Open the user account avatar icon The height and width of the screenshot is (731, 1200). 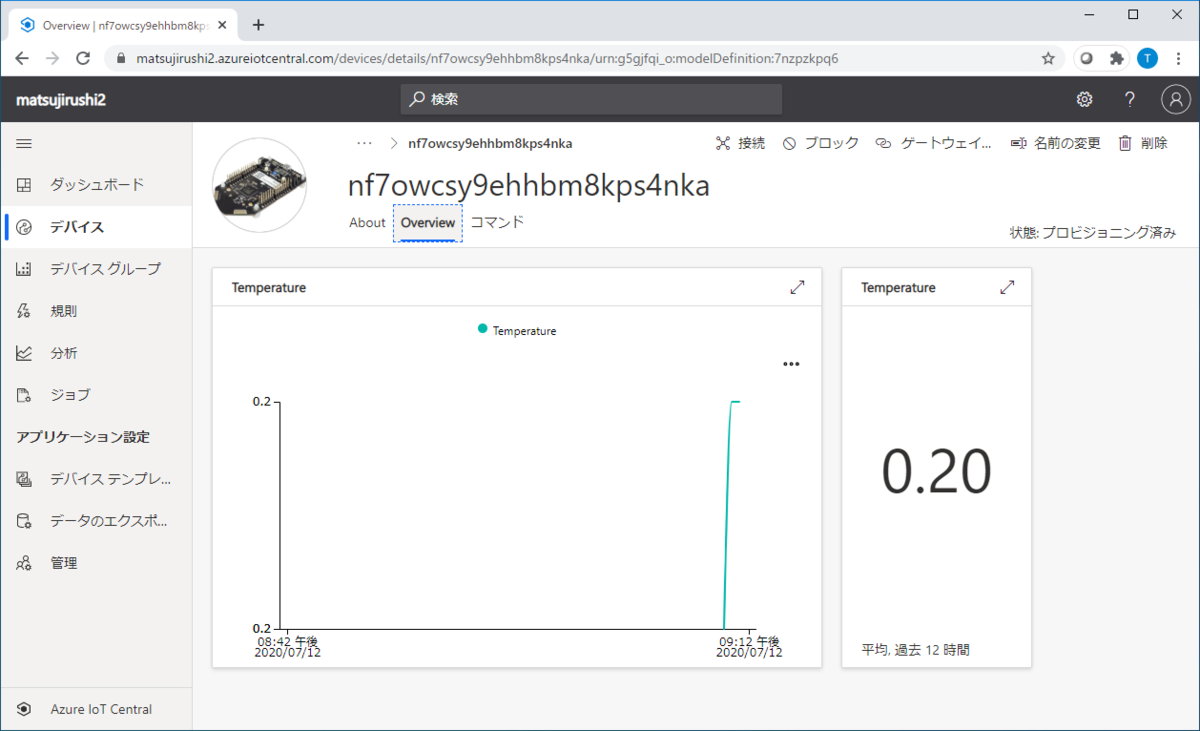(x=1176, y=99)
